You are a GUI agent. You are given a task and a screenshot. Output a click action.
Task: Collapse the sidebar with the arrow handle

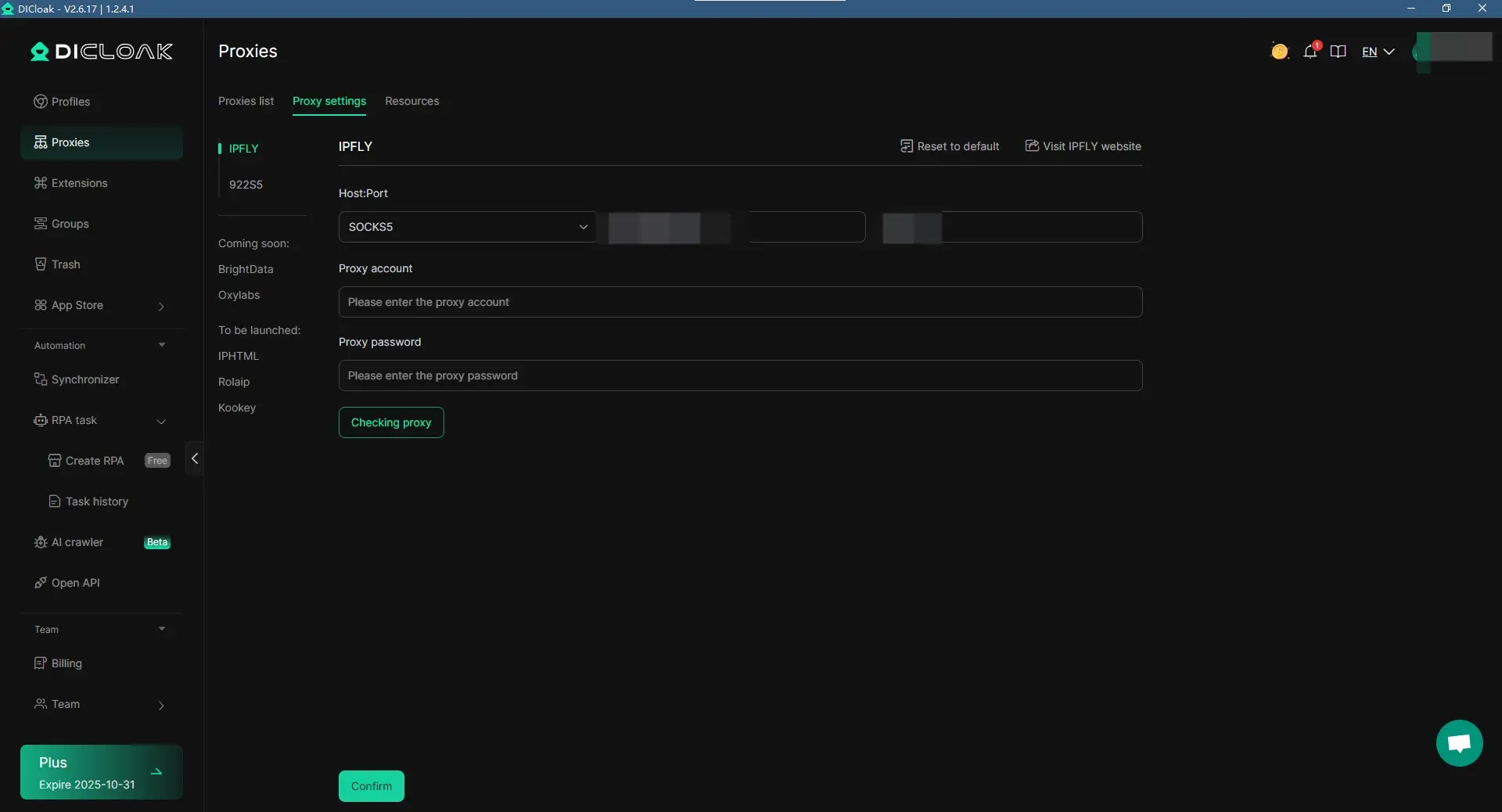click(x=195, y=459)
